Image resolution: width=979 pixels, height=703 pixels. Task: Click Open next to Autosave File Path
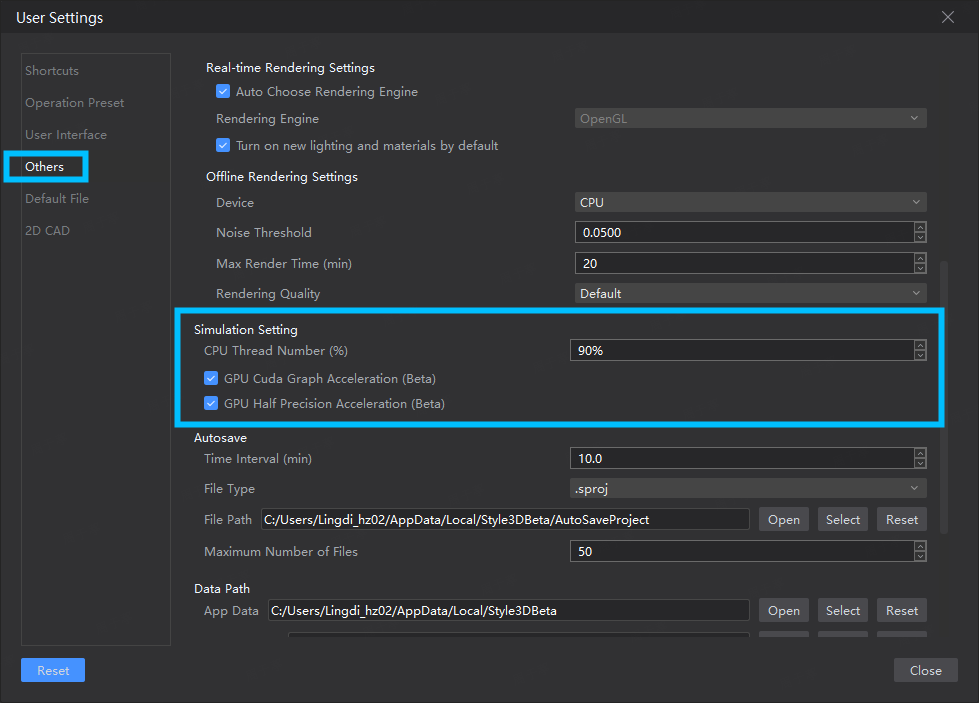783,520
